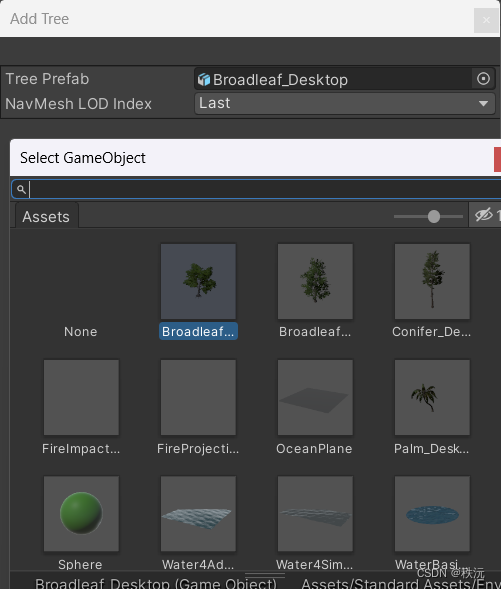Image resolution: width=501 pixels, height=589 pixels.
Task: Toggle the hidden packages eye icon
Action: click(483, 215)
